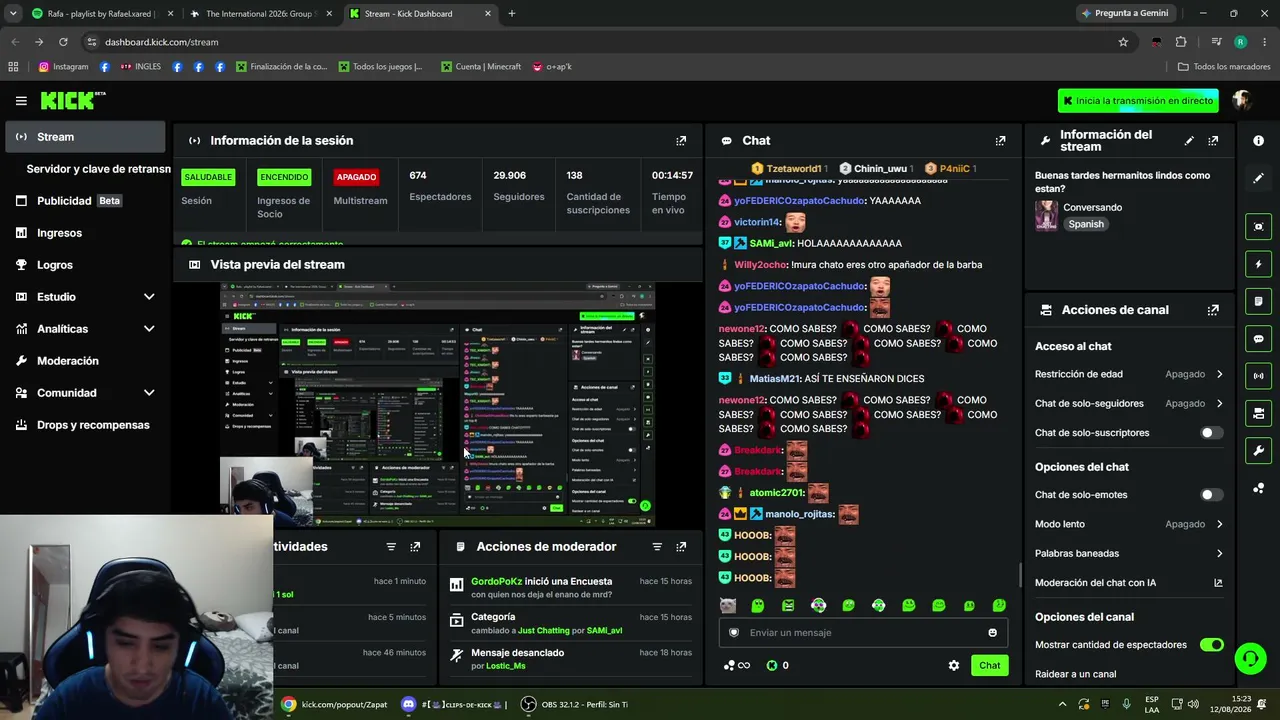Click the Spanish language tag

tap(1086, 224)
